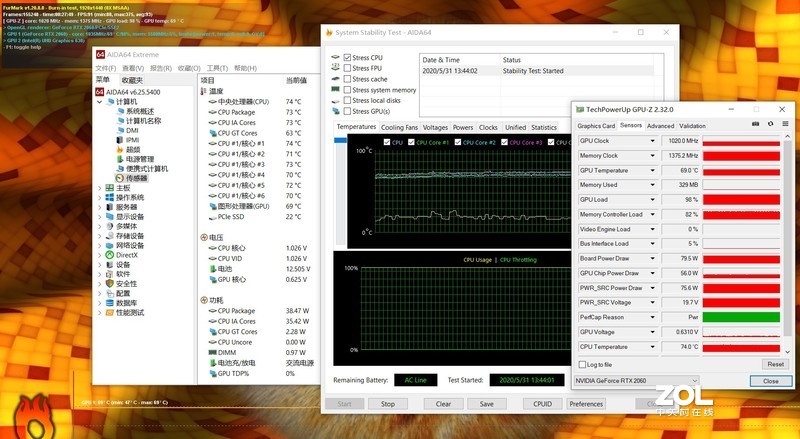Enable the Stress cache checkbox
Viewport: 800px width, 439px height.
347,79
